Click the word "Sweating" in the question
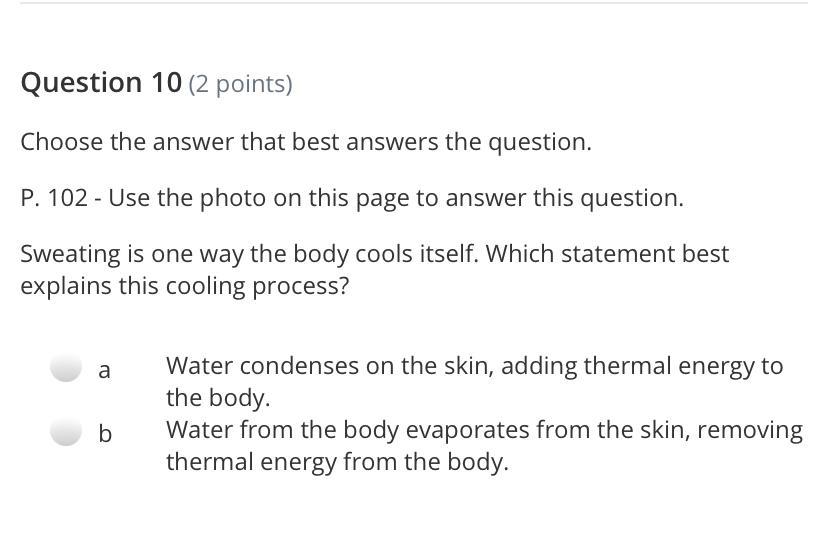 71,255
